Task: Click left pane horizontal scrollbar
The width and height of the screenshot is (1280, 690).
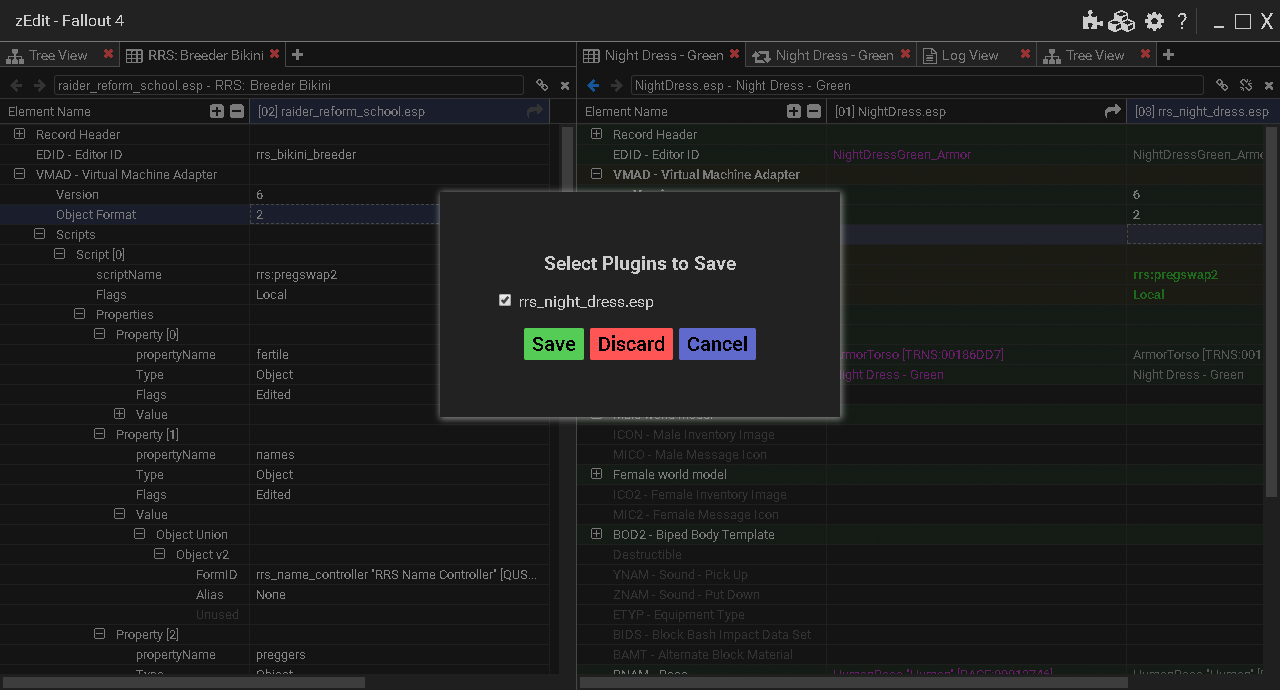Action: point(184,682)
